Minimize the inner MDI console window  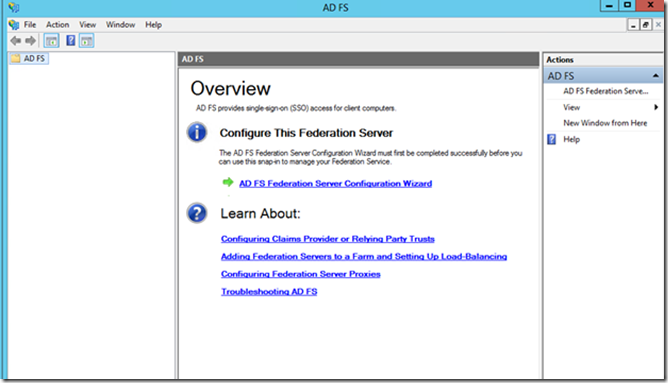click(633, 25)
